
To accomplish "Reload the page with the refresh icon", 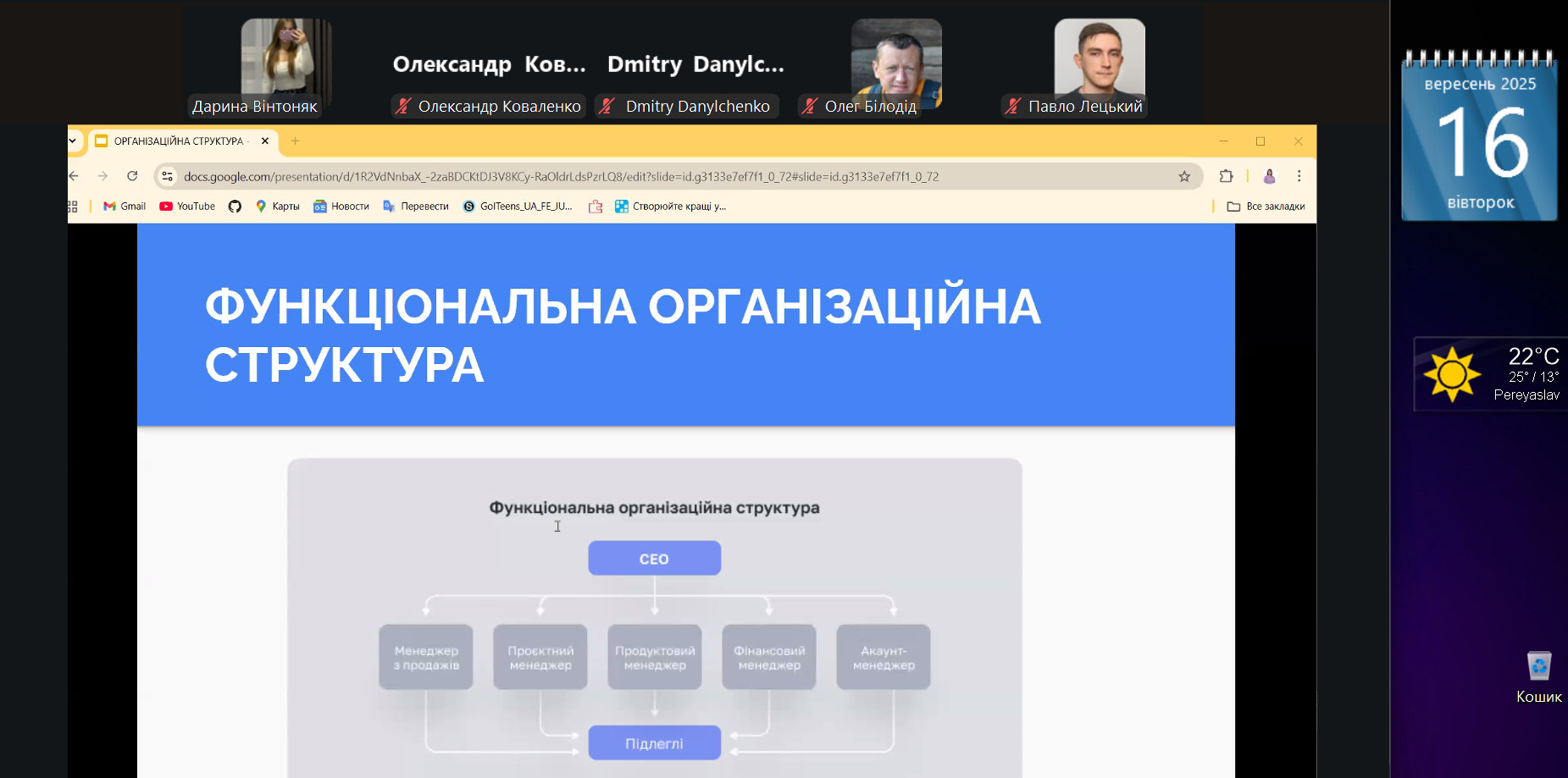I will 132,176.
